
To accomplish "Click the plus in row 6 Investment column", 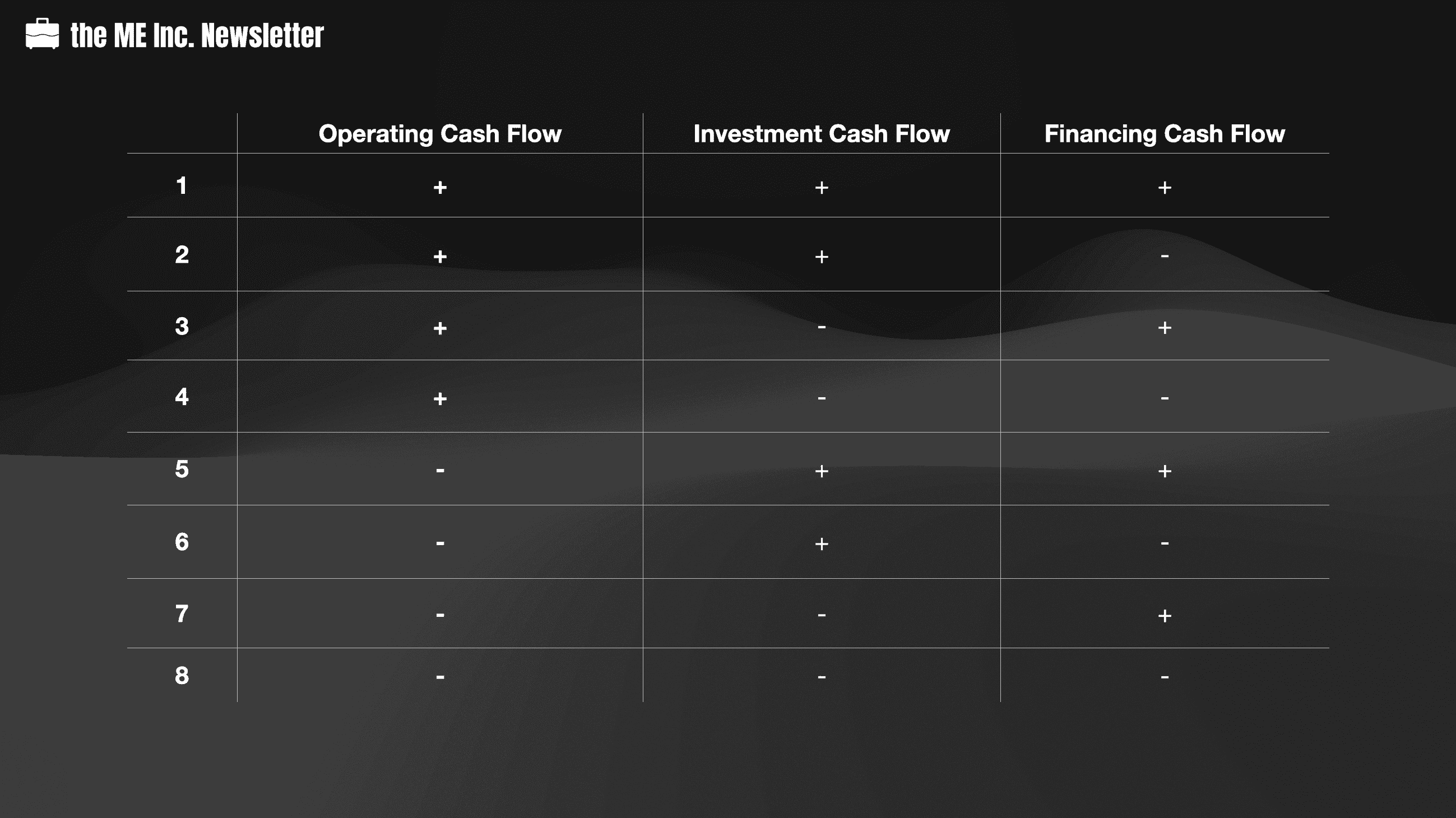I will pyautogui.click(x=821, y=543).
